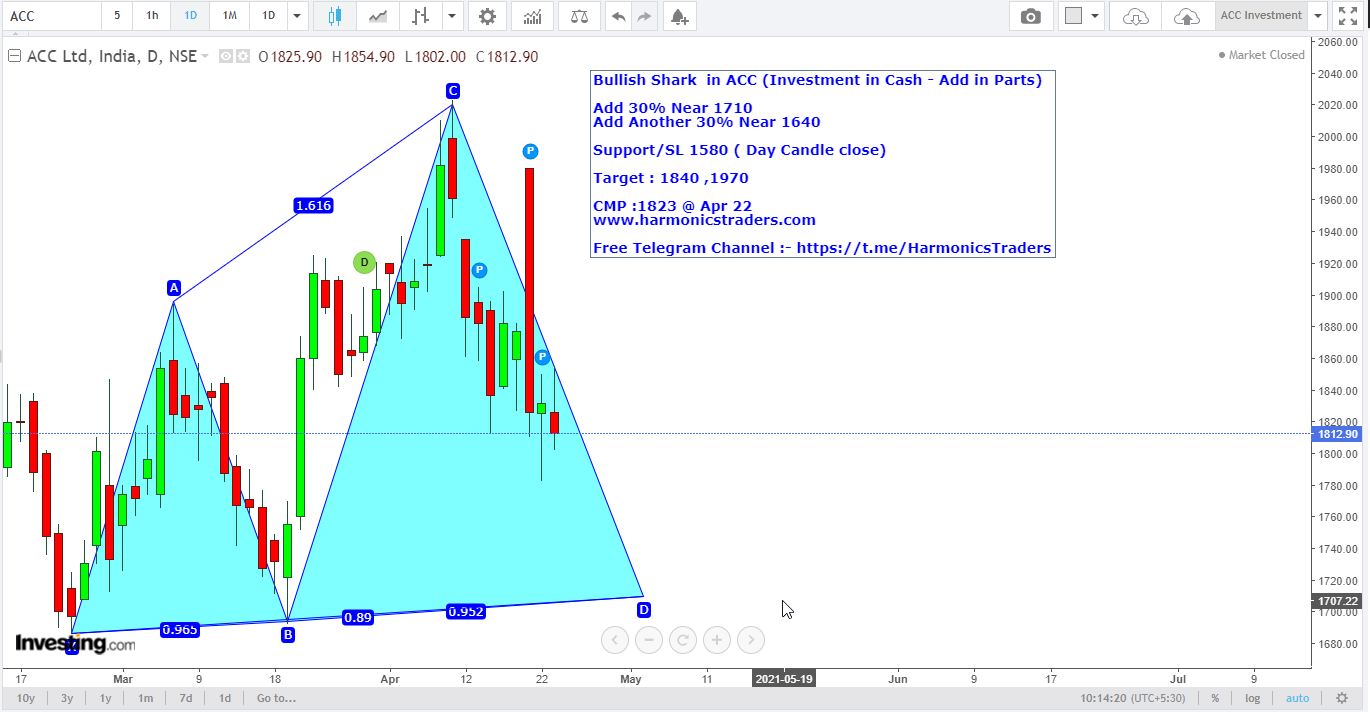Viewport: 1370px width, 712px height.
Task: Take a chart snapshot with the camera
Action: (x=1031, y=16)
